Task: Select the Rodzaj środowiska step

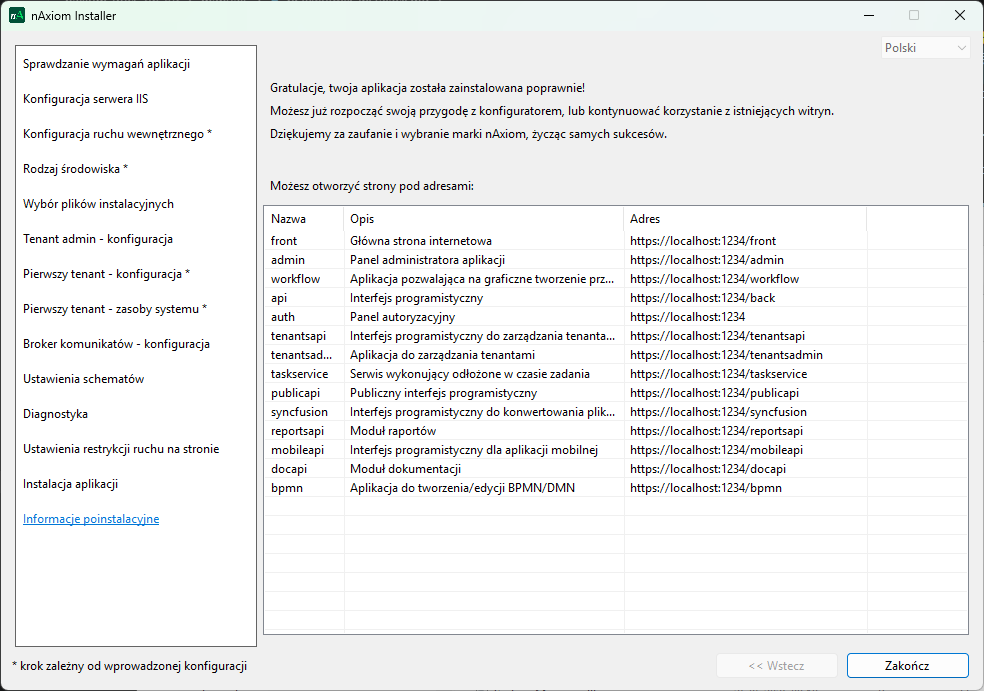Action: tap(75, 169)
